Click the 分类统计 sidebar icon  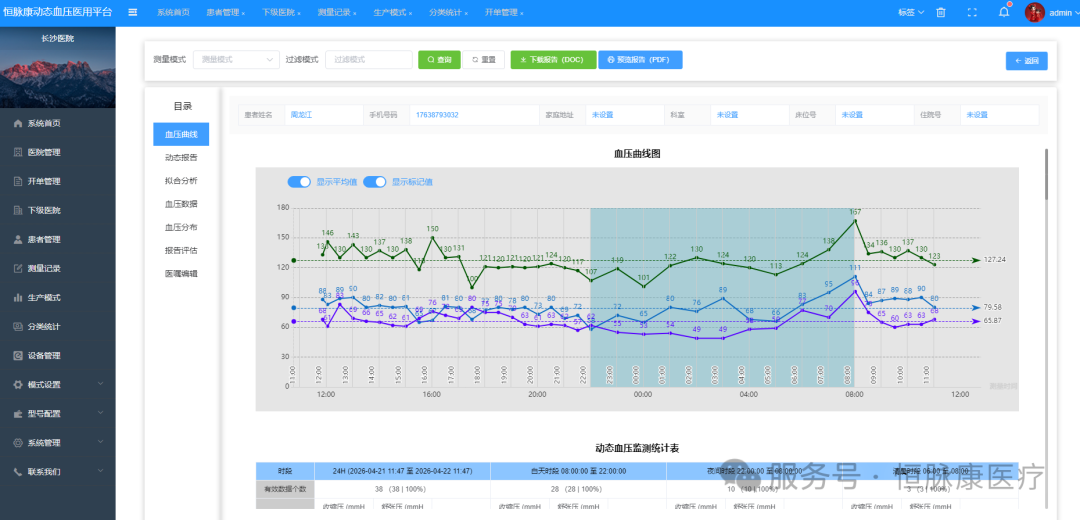[18, 326]
